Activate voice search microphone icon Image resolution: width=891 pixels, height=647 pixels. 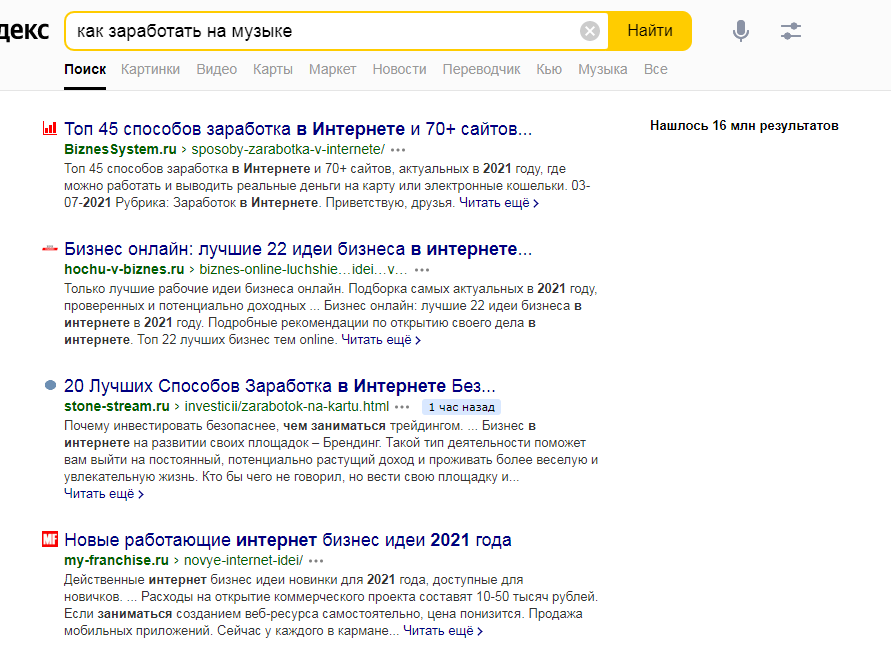click(x=740, y=31)
